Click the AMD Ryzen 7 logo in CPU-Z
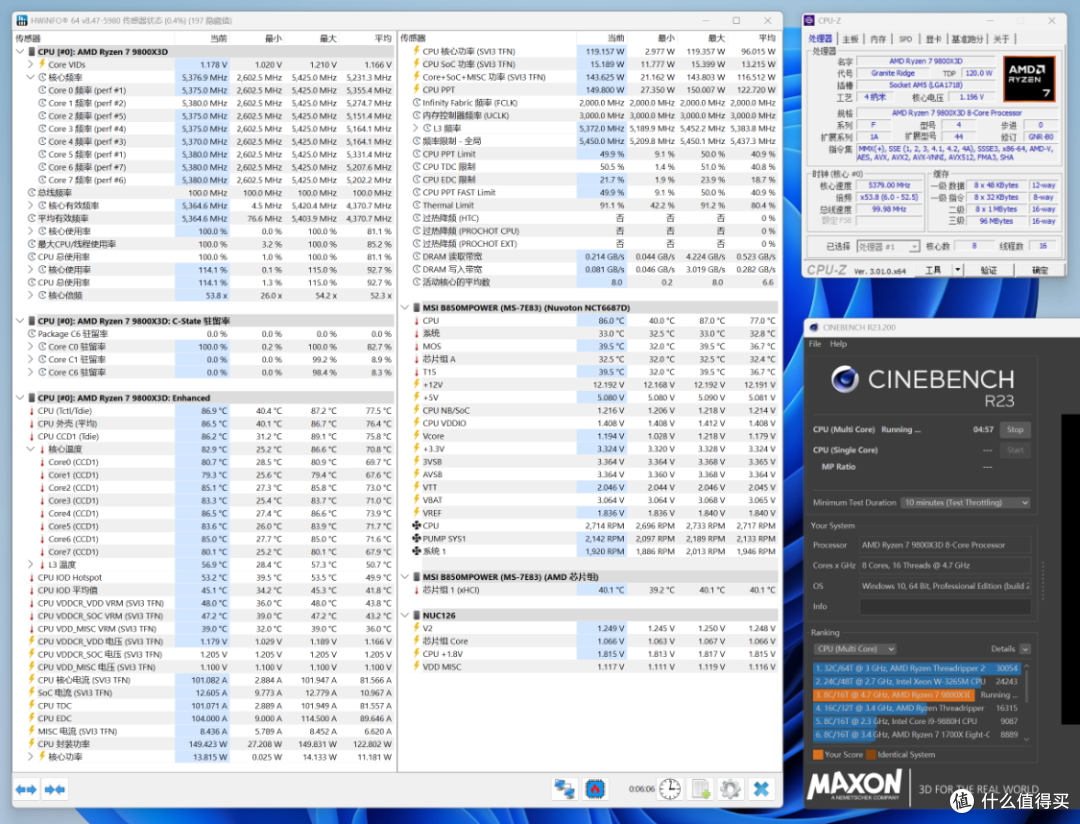1080x824 pixels. [1028, 79]
